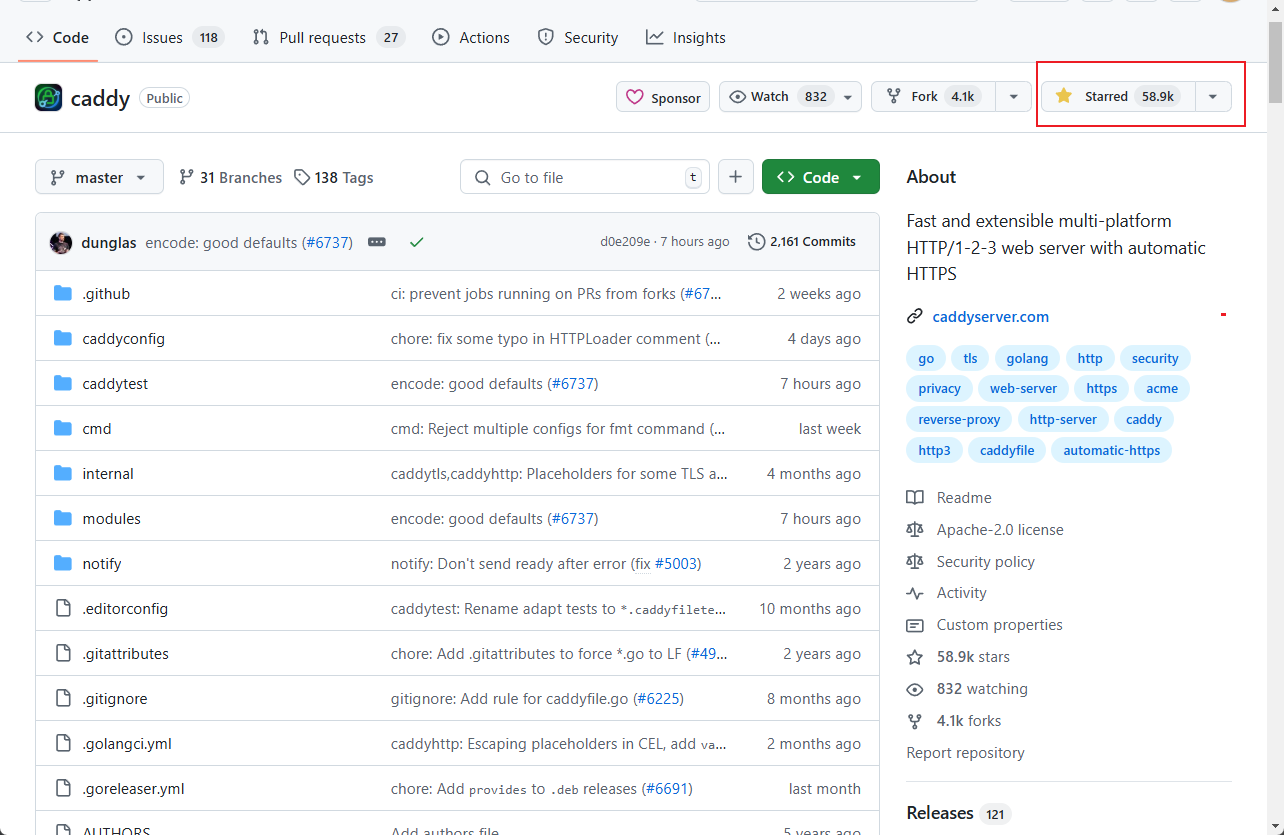Open the .github folder
The width and height of the screenshot is (1284, 835).
[x=106, y=294]
